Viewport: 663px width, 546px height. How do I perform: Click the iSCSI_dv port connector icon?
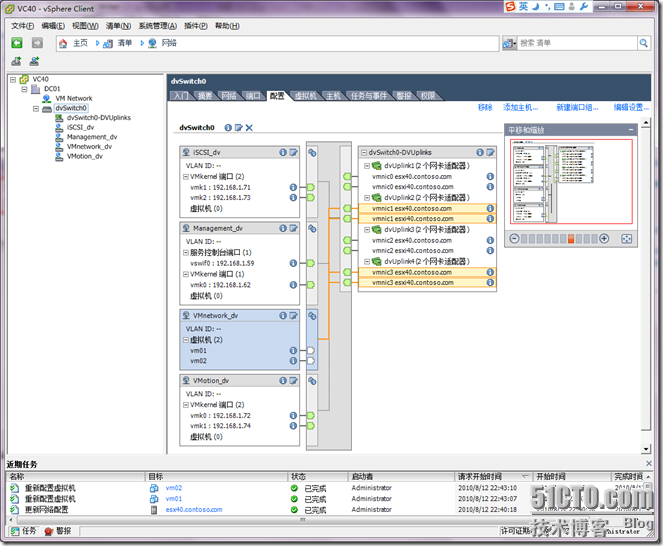[x=312, y=153]
